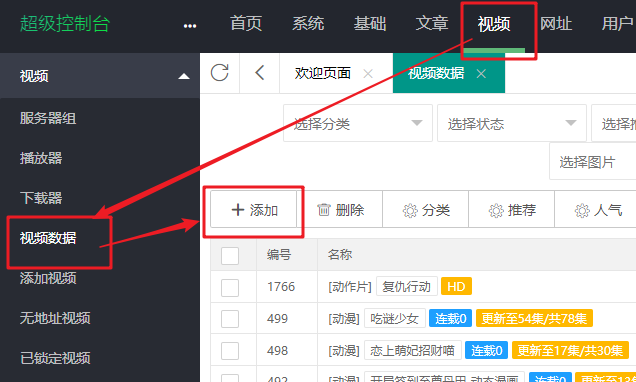This screenshot has width=636, height=382.
Task: Click the 分类 gear button
Action: coord(426,210)
